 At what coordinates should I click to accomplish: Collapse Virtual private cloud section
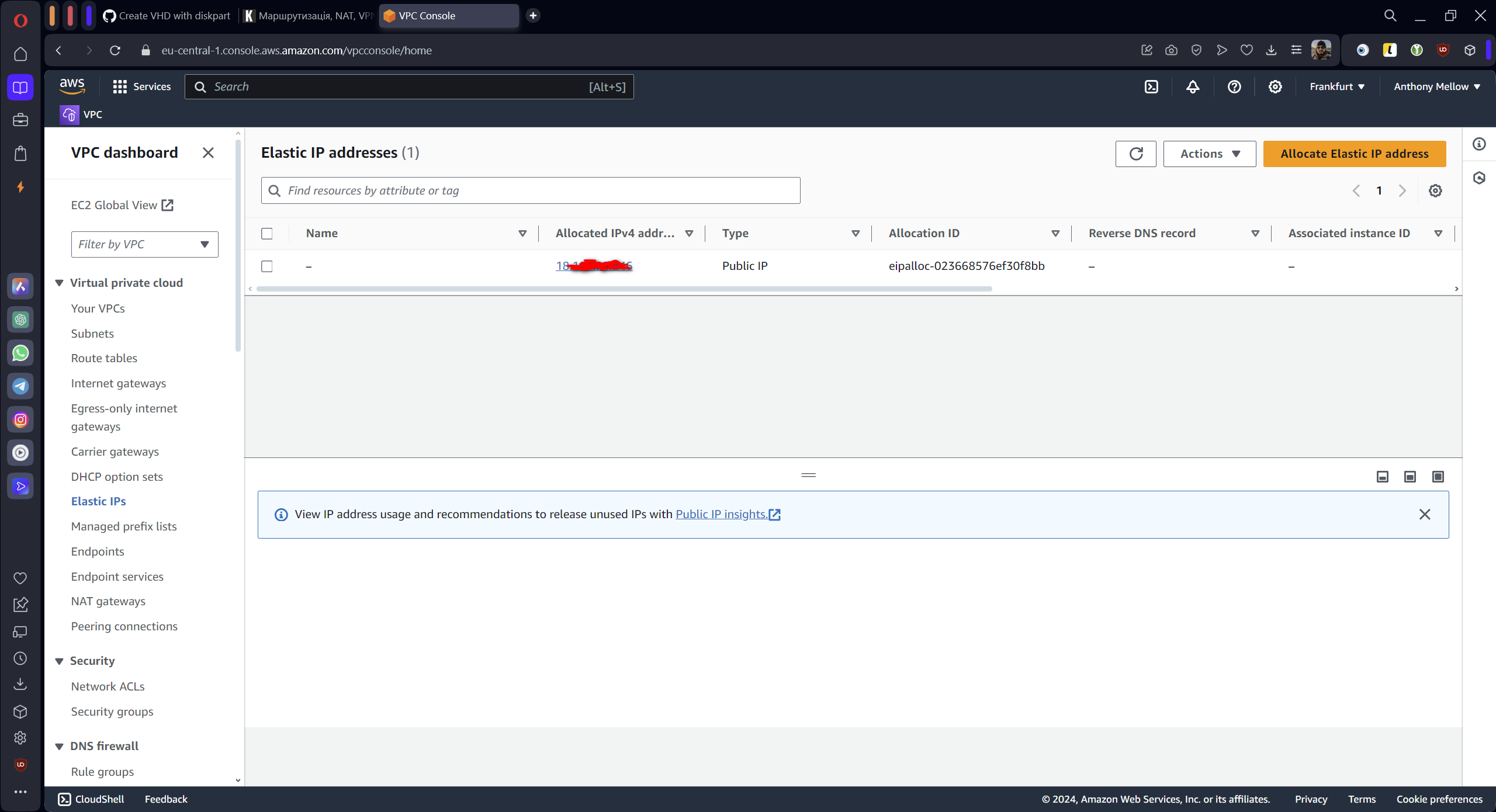click(x=59, y=283)
